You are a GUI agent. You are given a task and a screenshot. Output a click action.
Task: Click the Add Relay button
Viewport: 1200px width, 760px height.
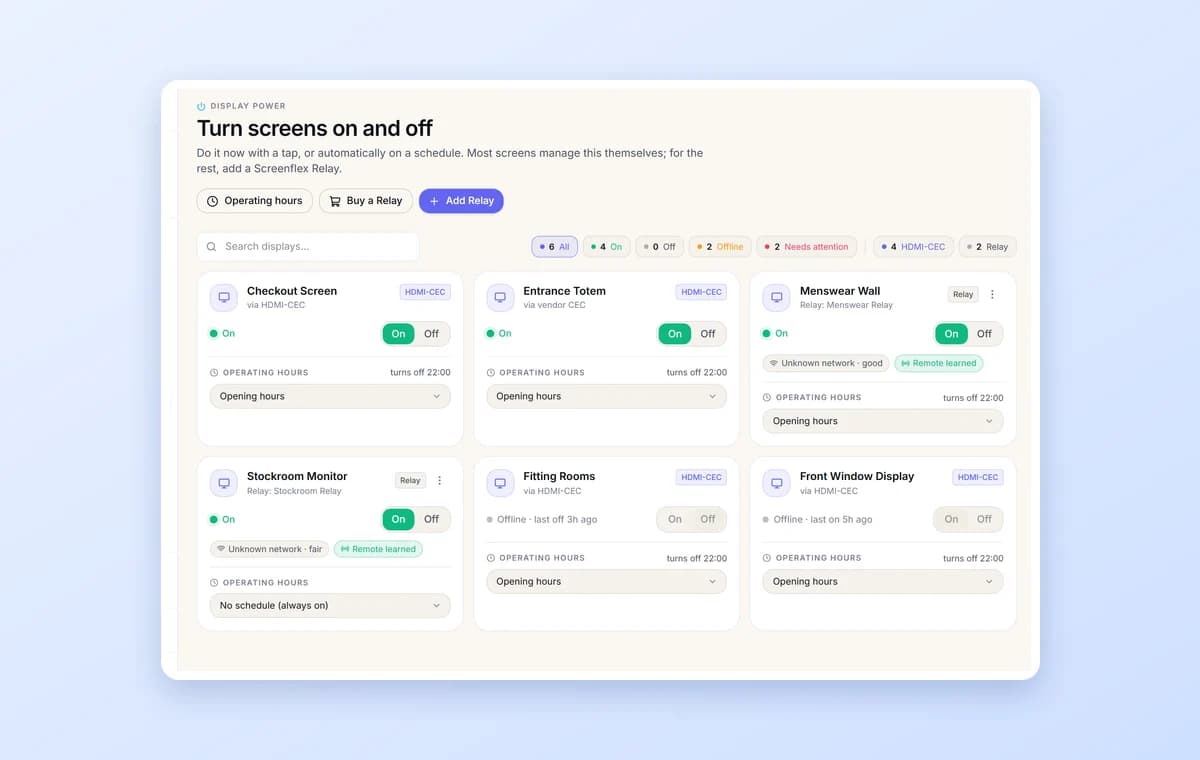tap(461, 201)
